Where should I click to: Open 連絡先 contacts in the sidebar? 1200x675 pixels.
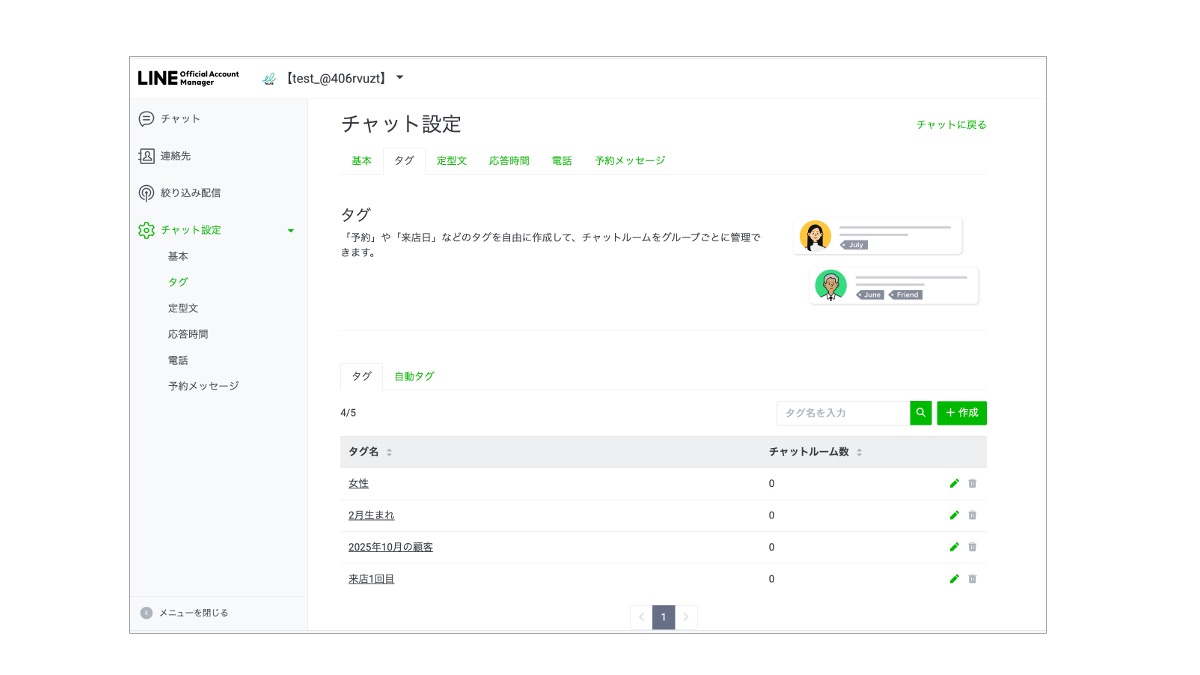147,156
